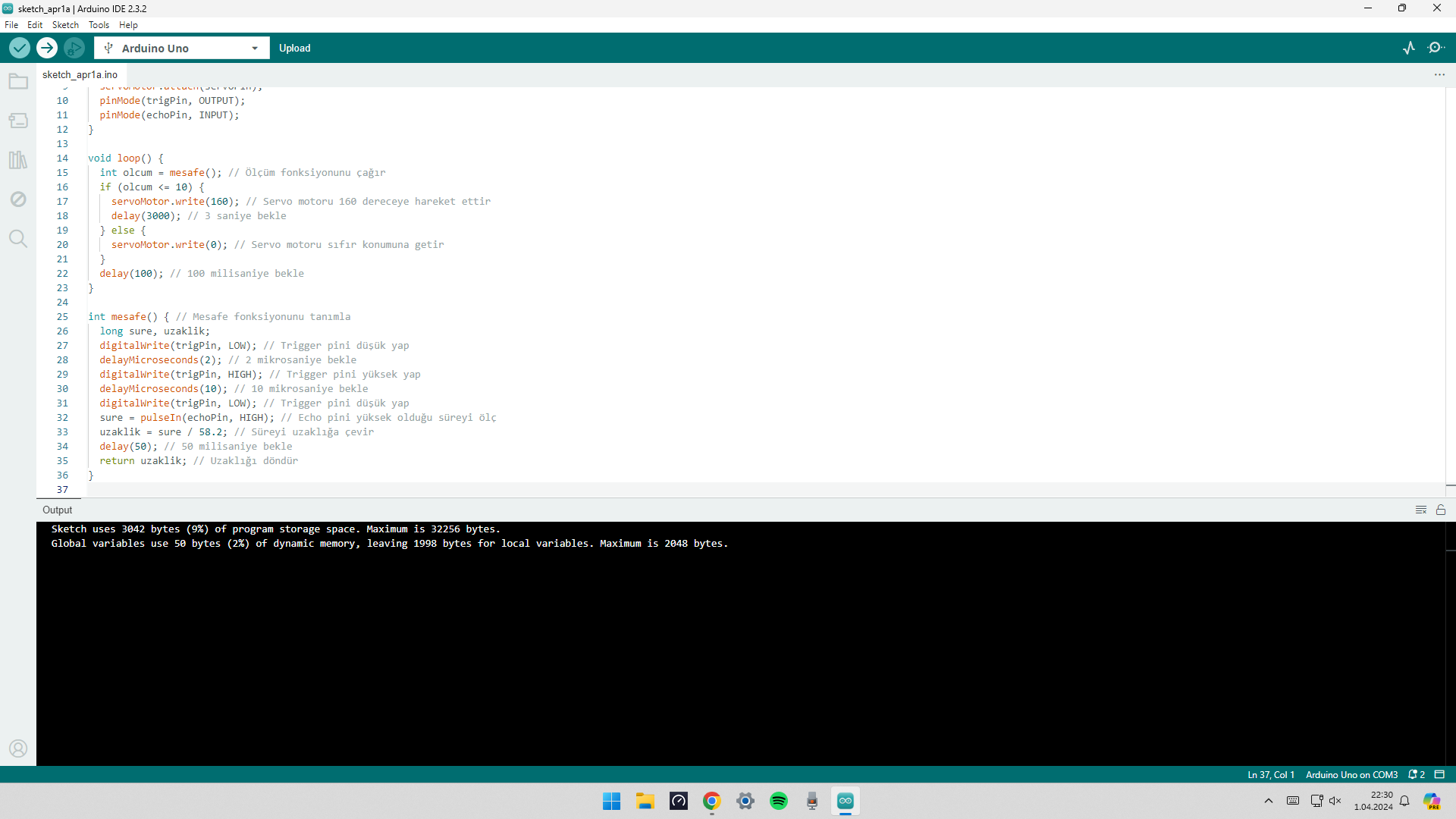Open Spotify from the taskbar
Viewport: 1456px width, 819px height.
coord(779,801)
